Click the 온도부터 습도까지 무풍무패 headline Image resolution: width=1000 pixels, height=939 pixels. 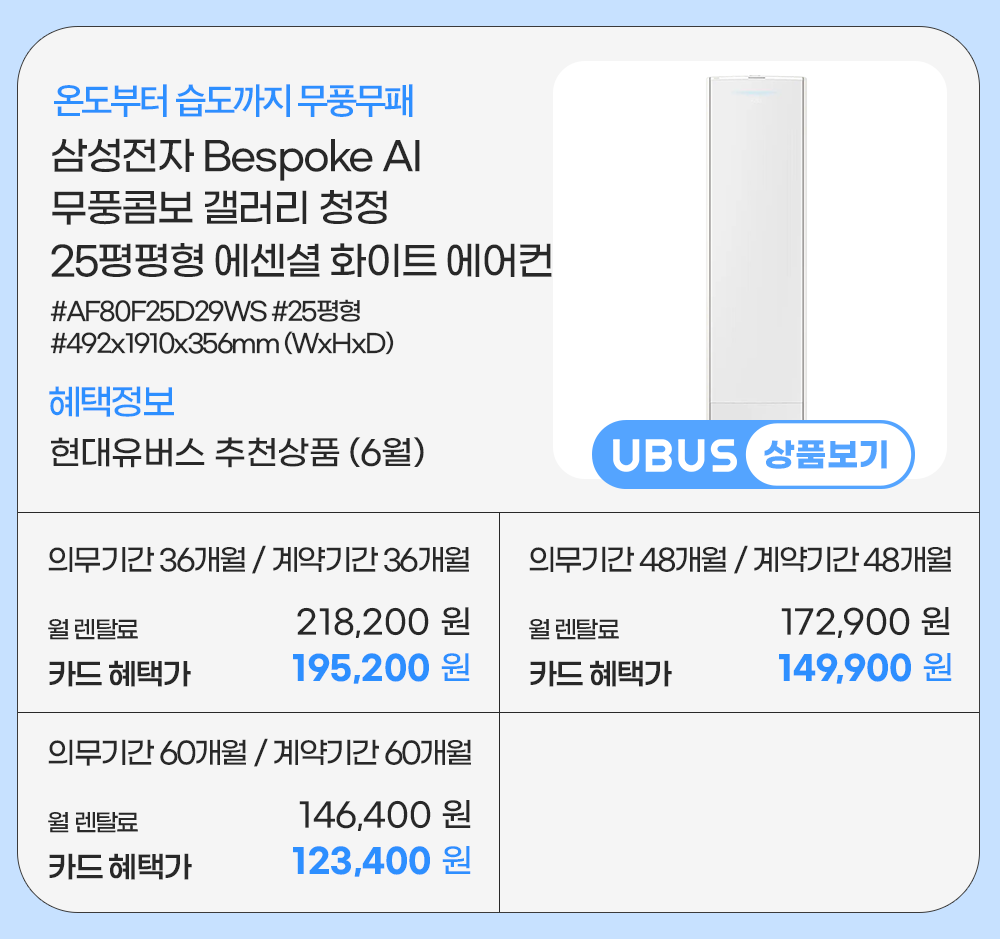pyautogui.click(x=233, y=101)
